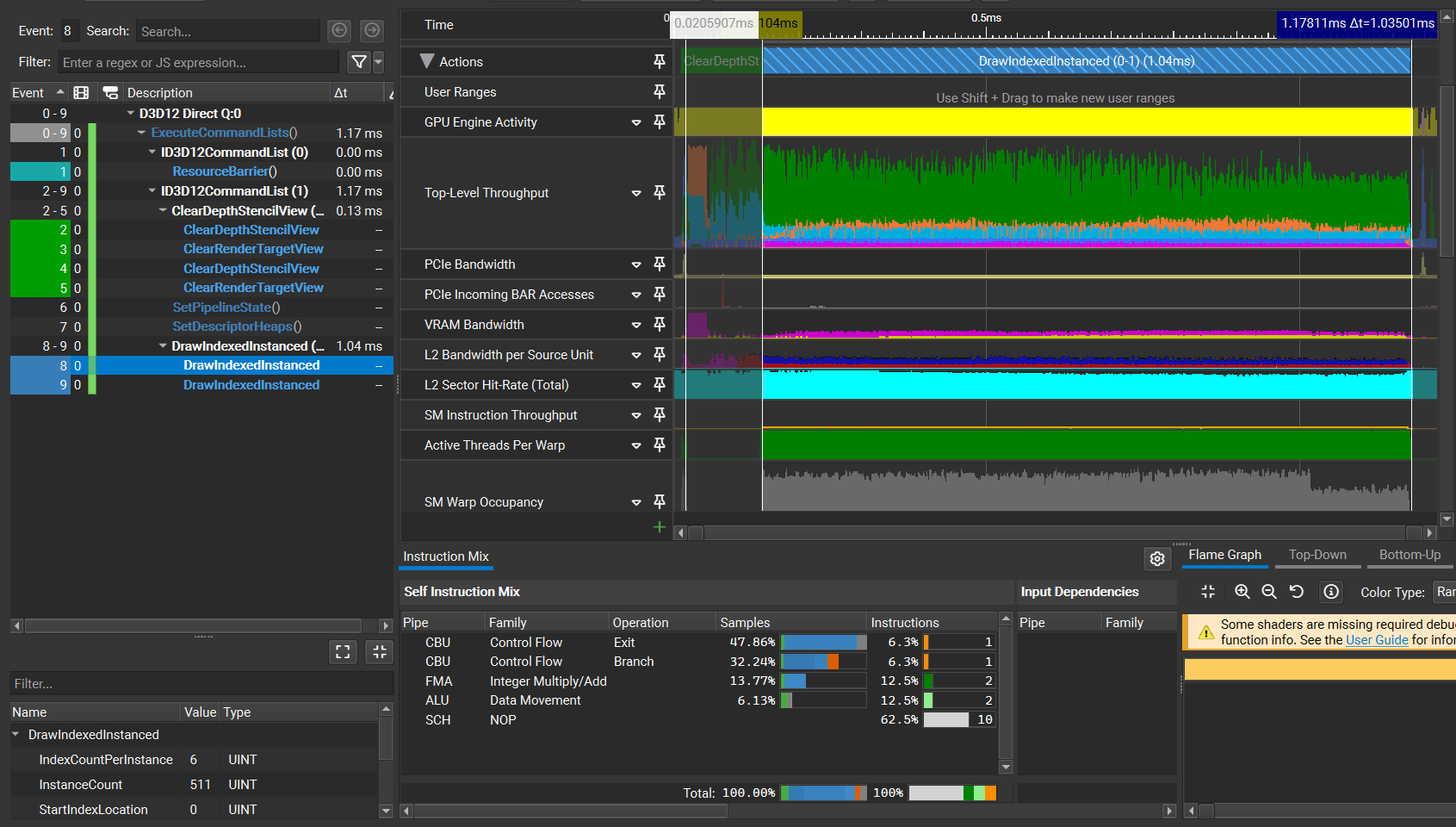Image resolution: width=1456 pixels, height=827 pixels.
Task: Switch to the Bottom-Up tab
Action: coord(1410,555)
